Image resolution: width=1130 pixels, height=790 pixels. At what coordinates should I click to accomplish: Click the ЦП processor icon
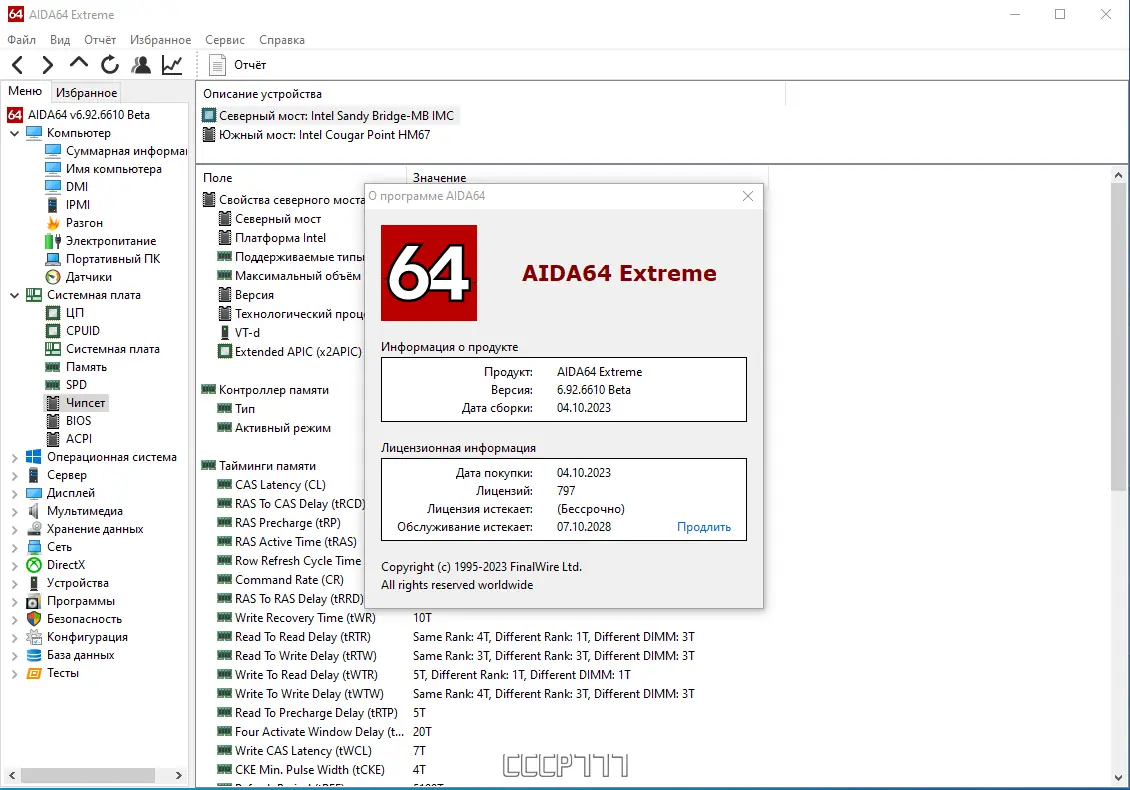click(x=53, y=313)
